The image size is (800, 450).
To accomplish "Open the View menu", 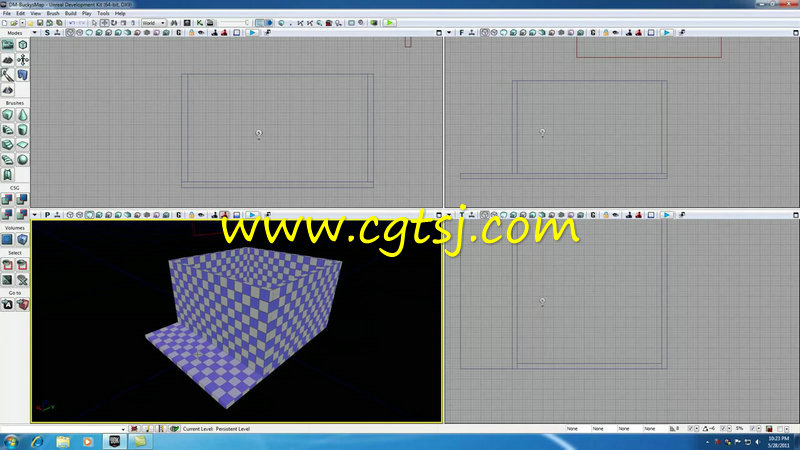I will pos(36,13).
